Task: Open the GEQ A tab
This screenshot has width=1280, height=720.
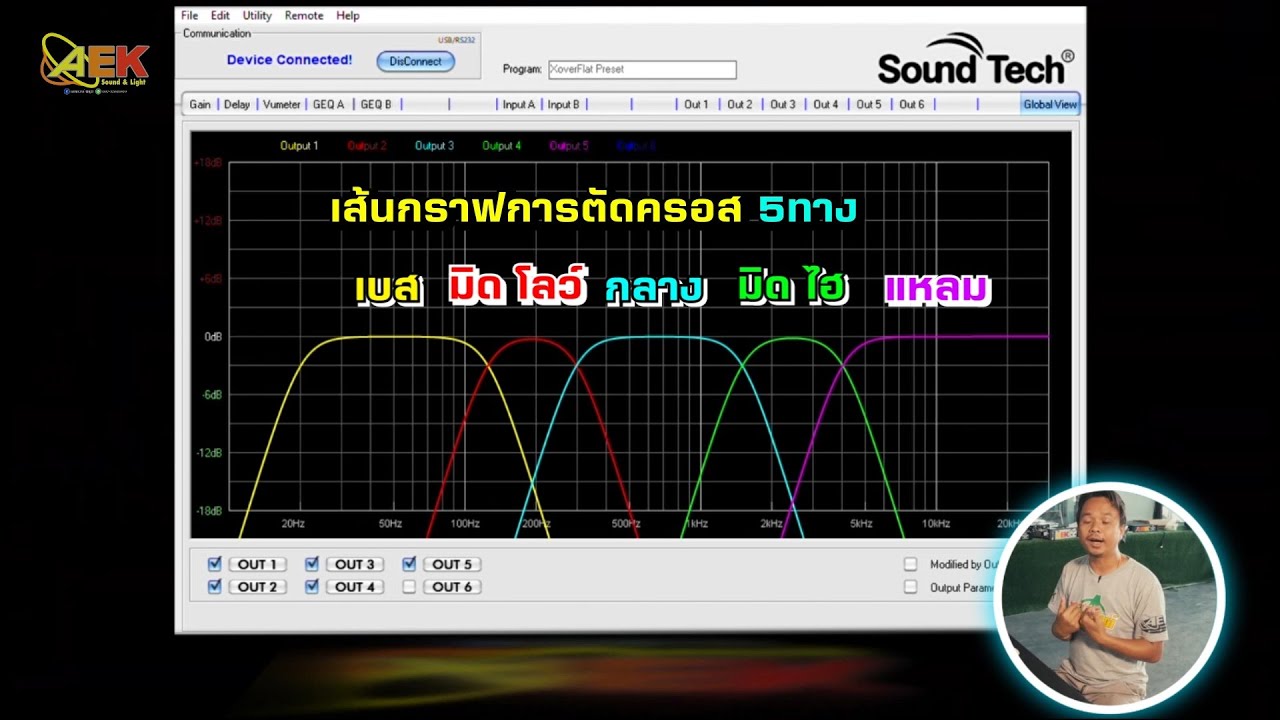Action: pyautogui.click(x=328, y=104)
